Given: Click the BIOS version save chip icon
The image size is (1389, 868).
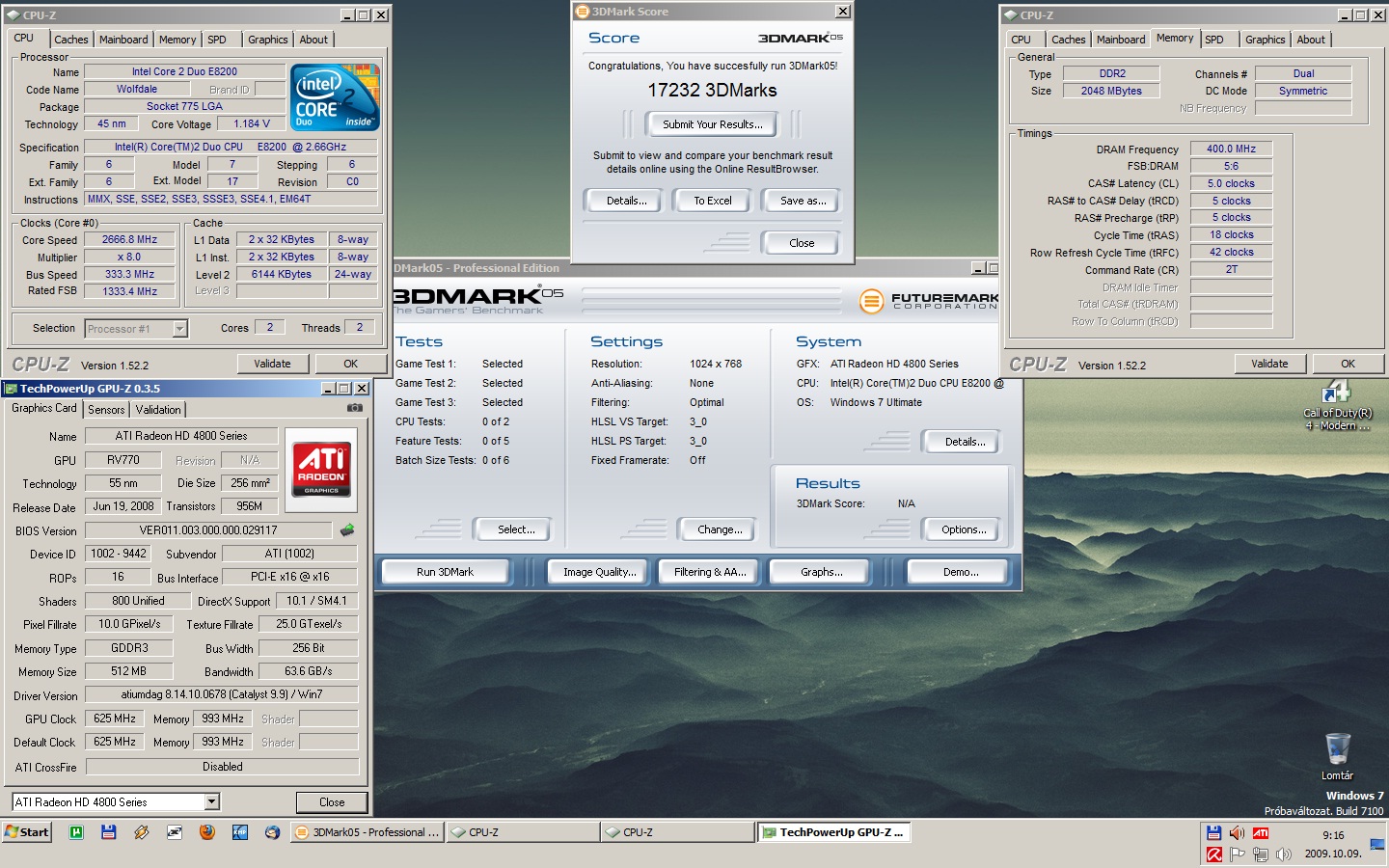Looking at the screenshot, I should (x=347, y=529).
